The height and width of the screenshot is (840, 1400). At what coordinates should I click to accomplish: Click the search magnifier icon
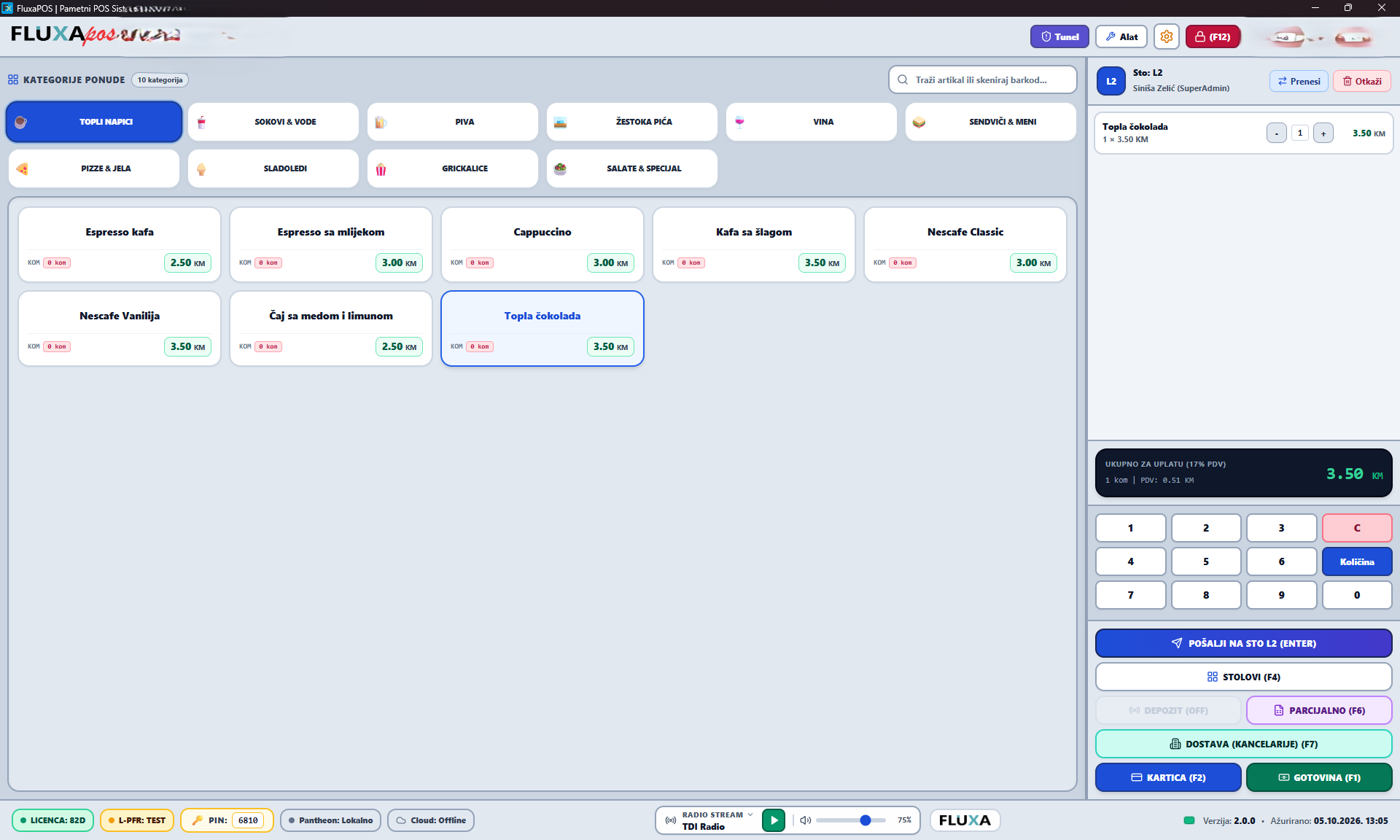coord(903,80)
